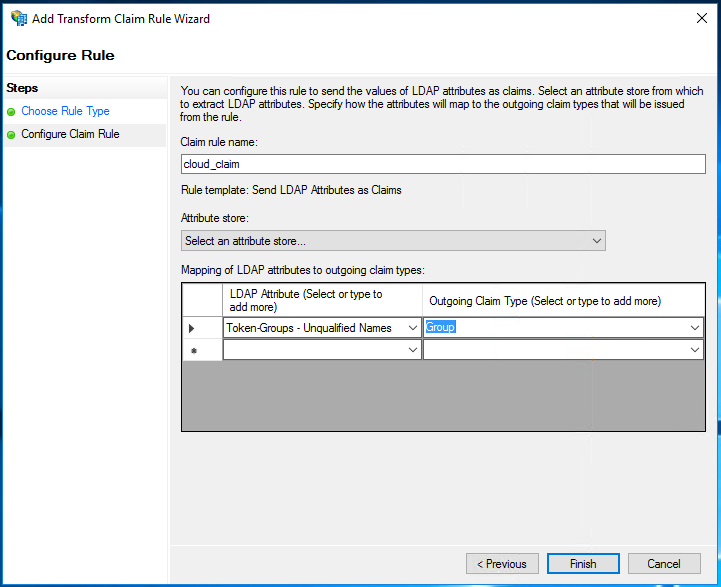Click green bullet beside Choose Rule Type
721x587 pixels.
click(x=11, y=112)
